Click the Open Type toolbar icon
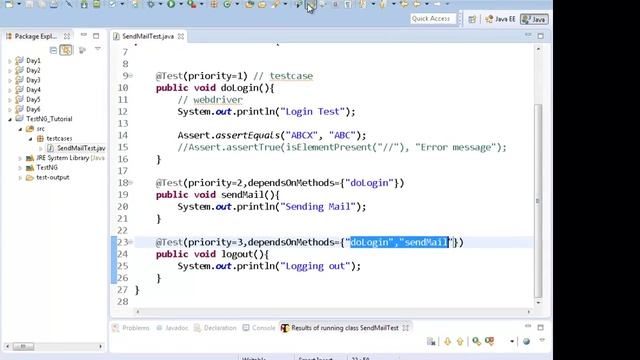 249,4
